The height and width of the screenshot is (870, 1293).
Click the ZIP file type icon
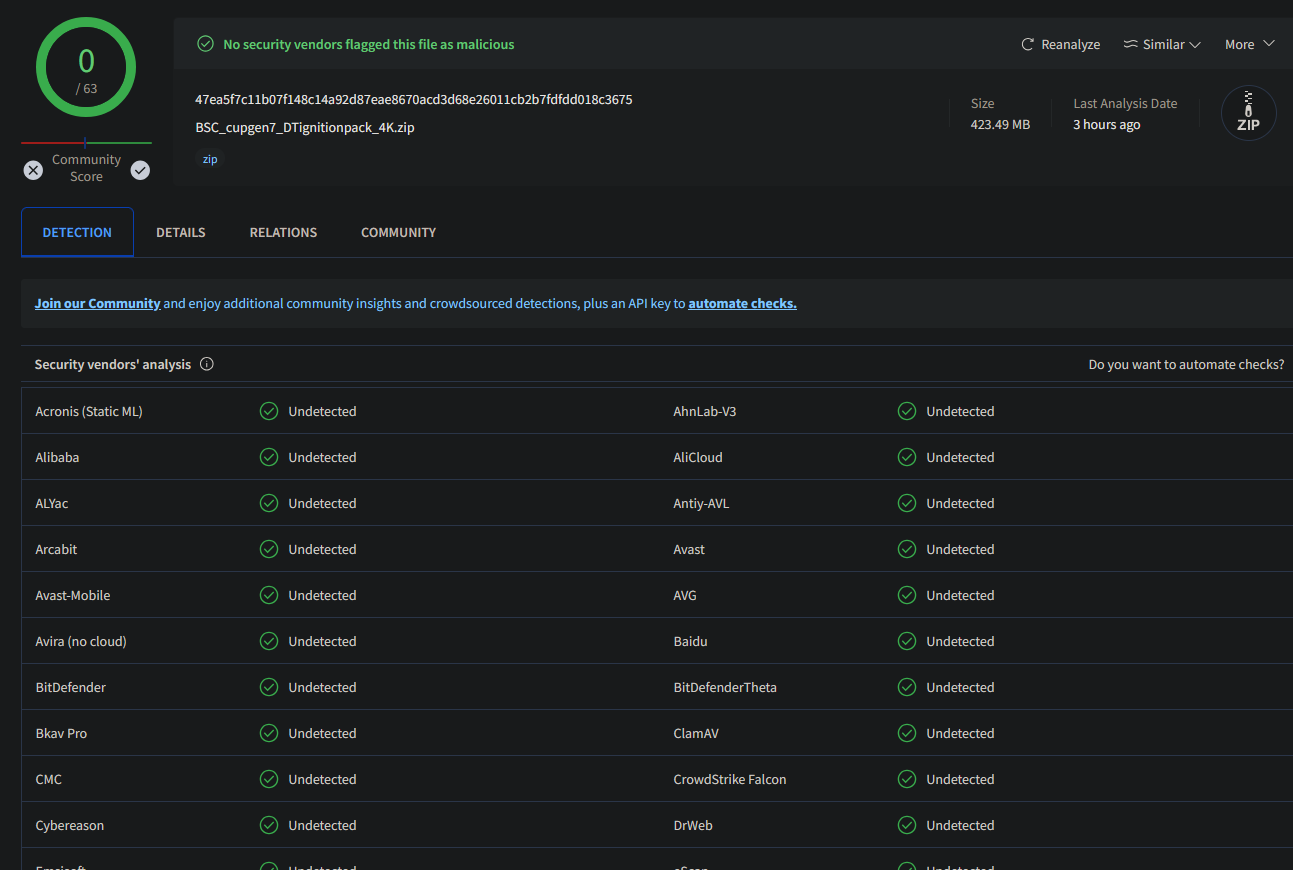point(1248,113)
